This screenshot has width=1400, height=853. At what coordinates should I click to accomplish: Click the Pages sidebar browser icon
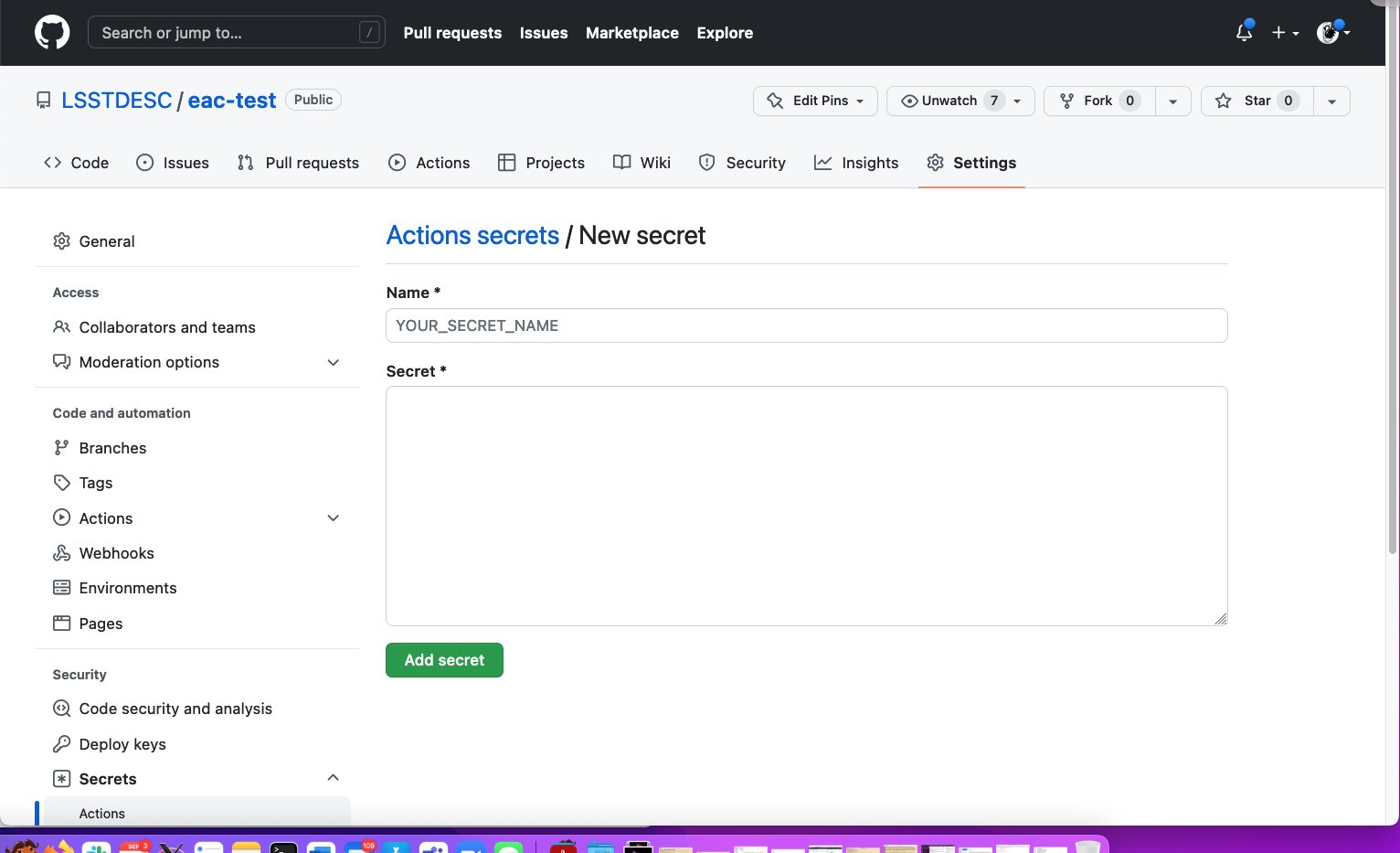coord(61,624)
